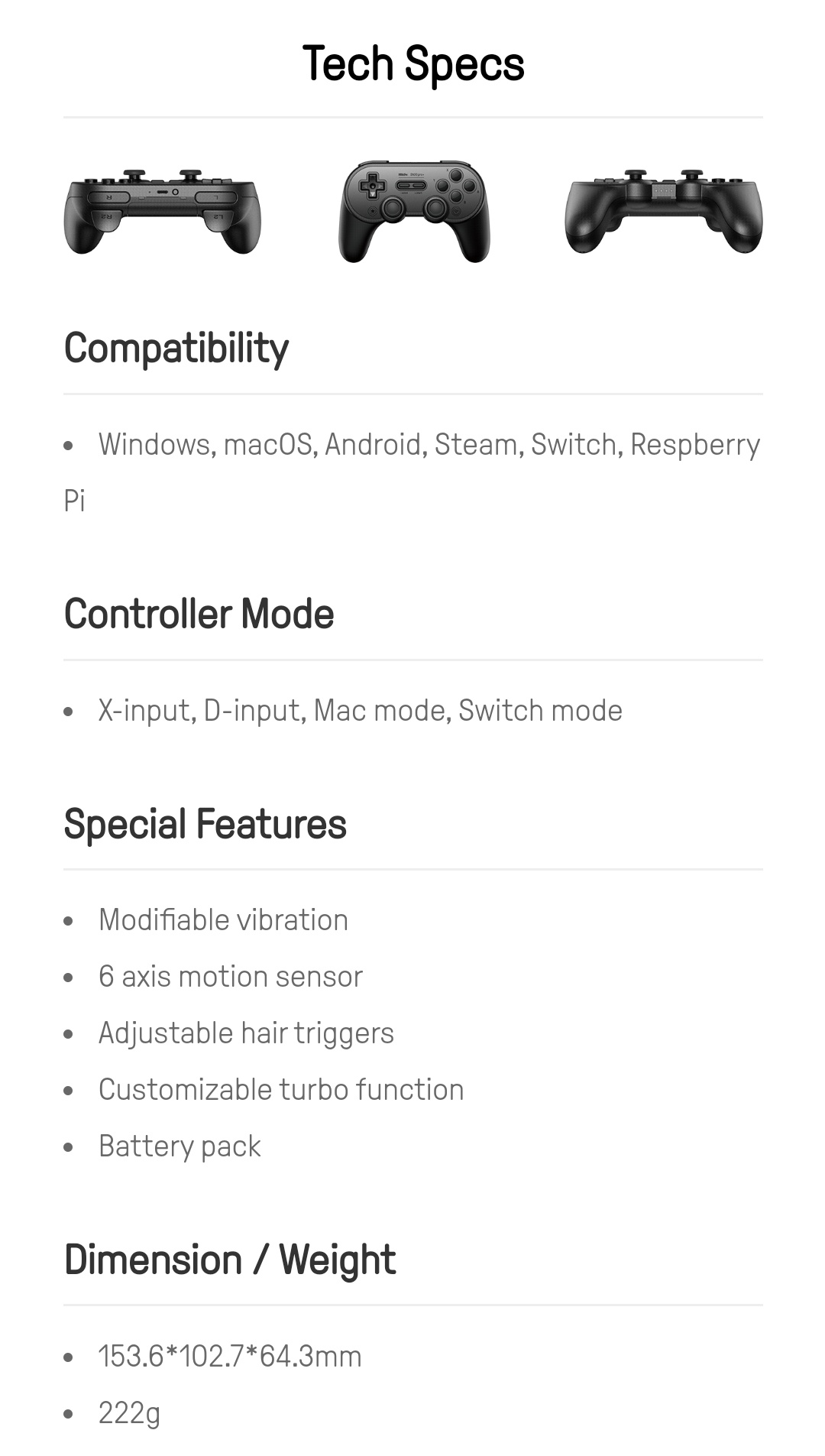Click the X-input, D-input modes line
Image resolution: width=825 pixels, height=1456 pixels.
tap(360, 711)
